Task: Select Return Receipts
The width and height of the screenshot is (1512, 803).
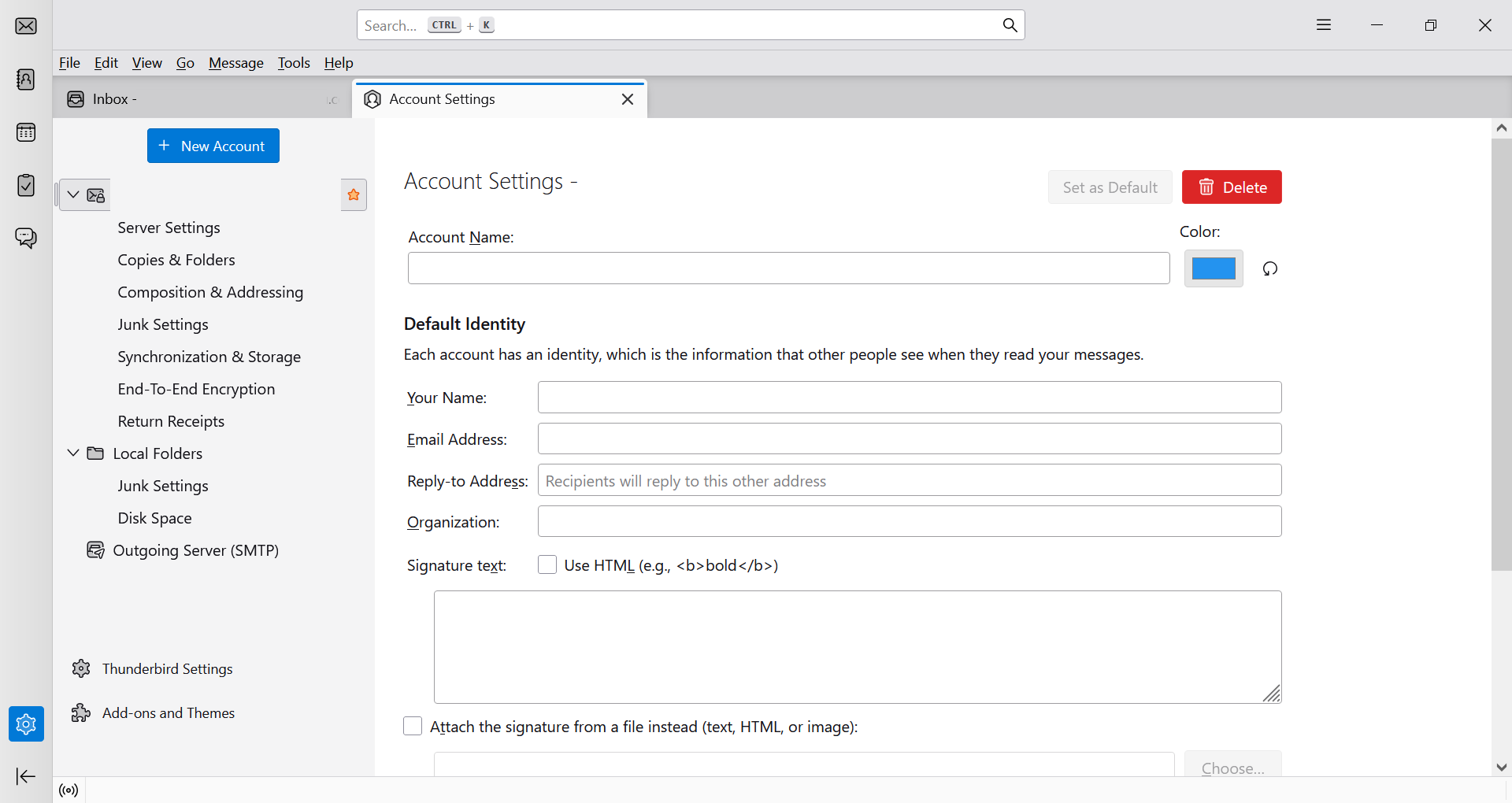Action: point(171,421)
